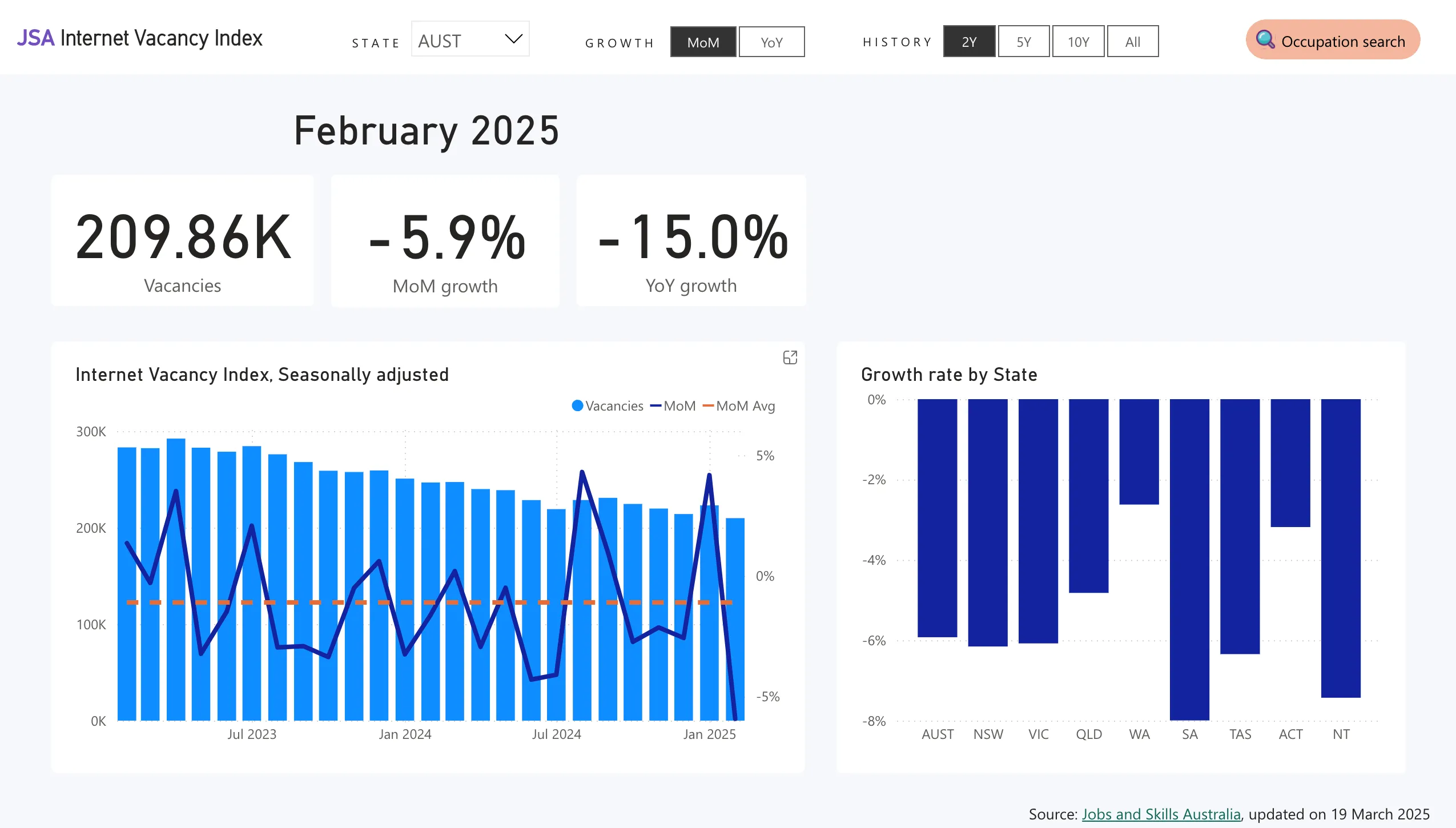Click the -5.9% MoM growth card
1456x828 pixels.
pos(445,240)
